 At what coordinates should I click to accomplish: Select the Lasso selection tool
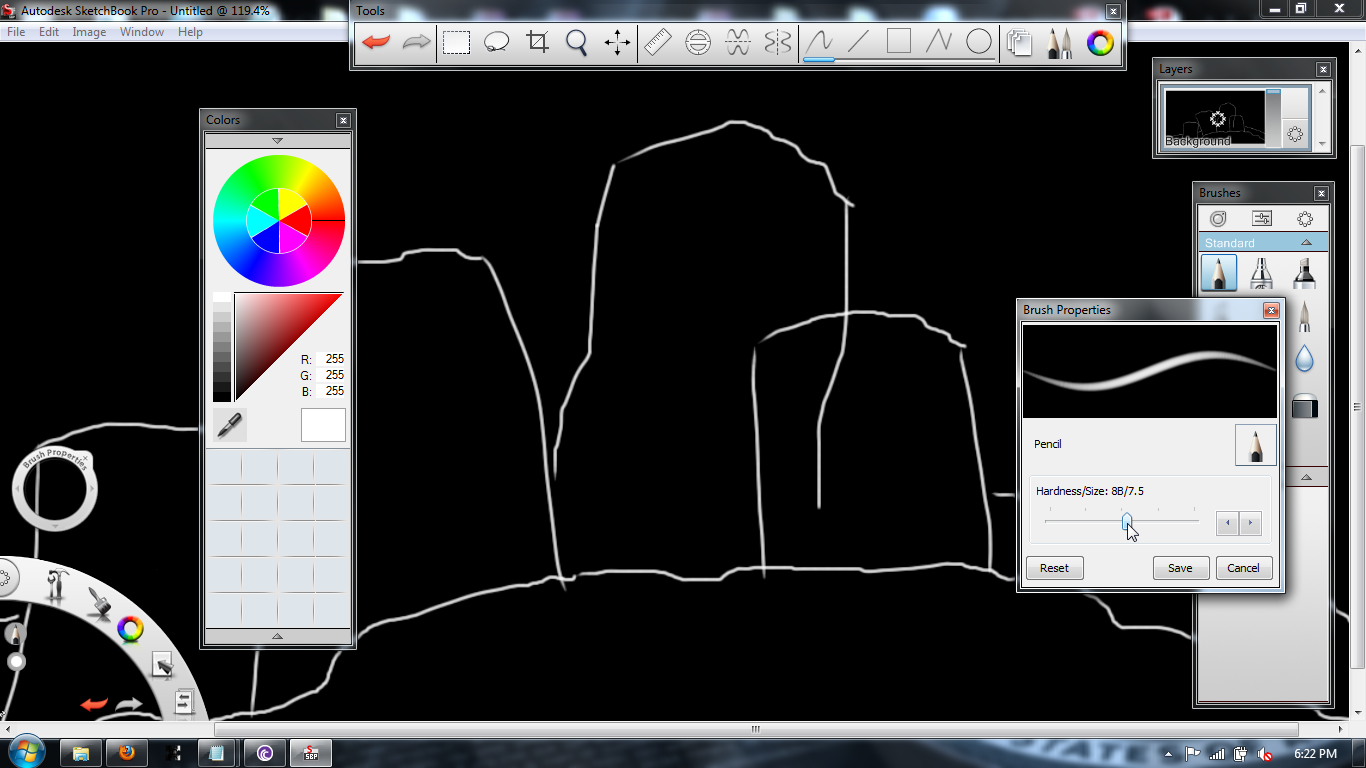coord(497,42)
